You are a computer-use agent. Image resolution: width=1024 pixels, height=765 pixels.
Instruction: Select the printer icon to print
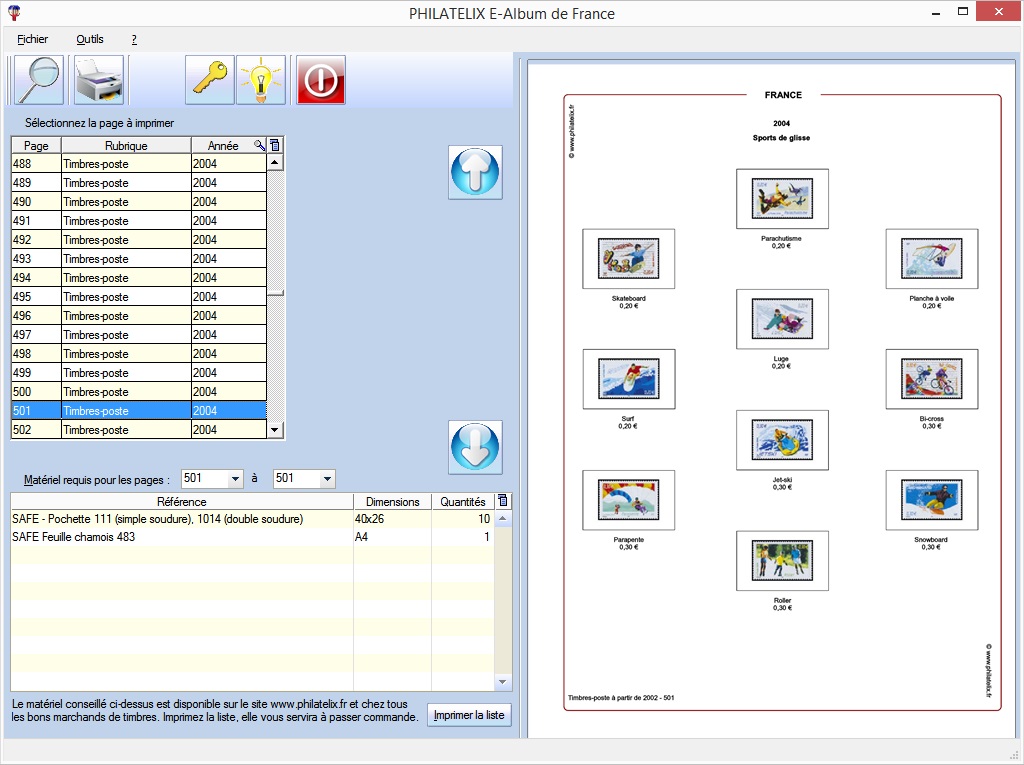tap(97, 80)
